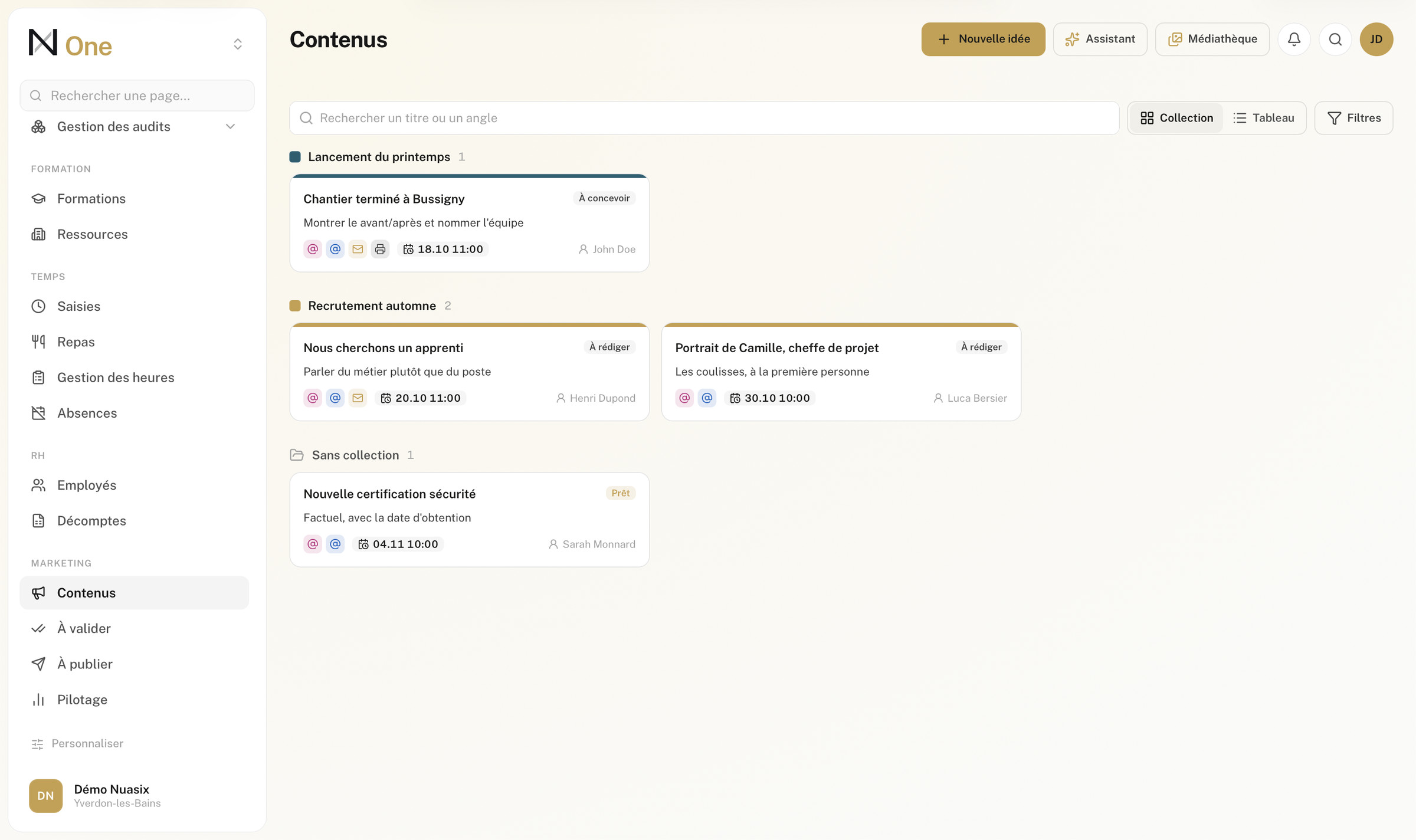This screenshot has height=840, width=1416.
Task: Open Gestion des heures
Action: pyautogui.click(x=135, y=378)
